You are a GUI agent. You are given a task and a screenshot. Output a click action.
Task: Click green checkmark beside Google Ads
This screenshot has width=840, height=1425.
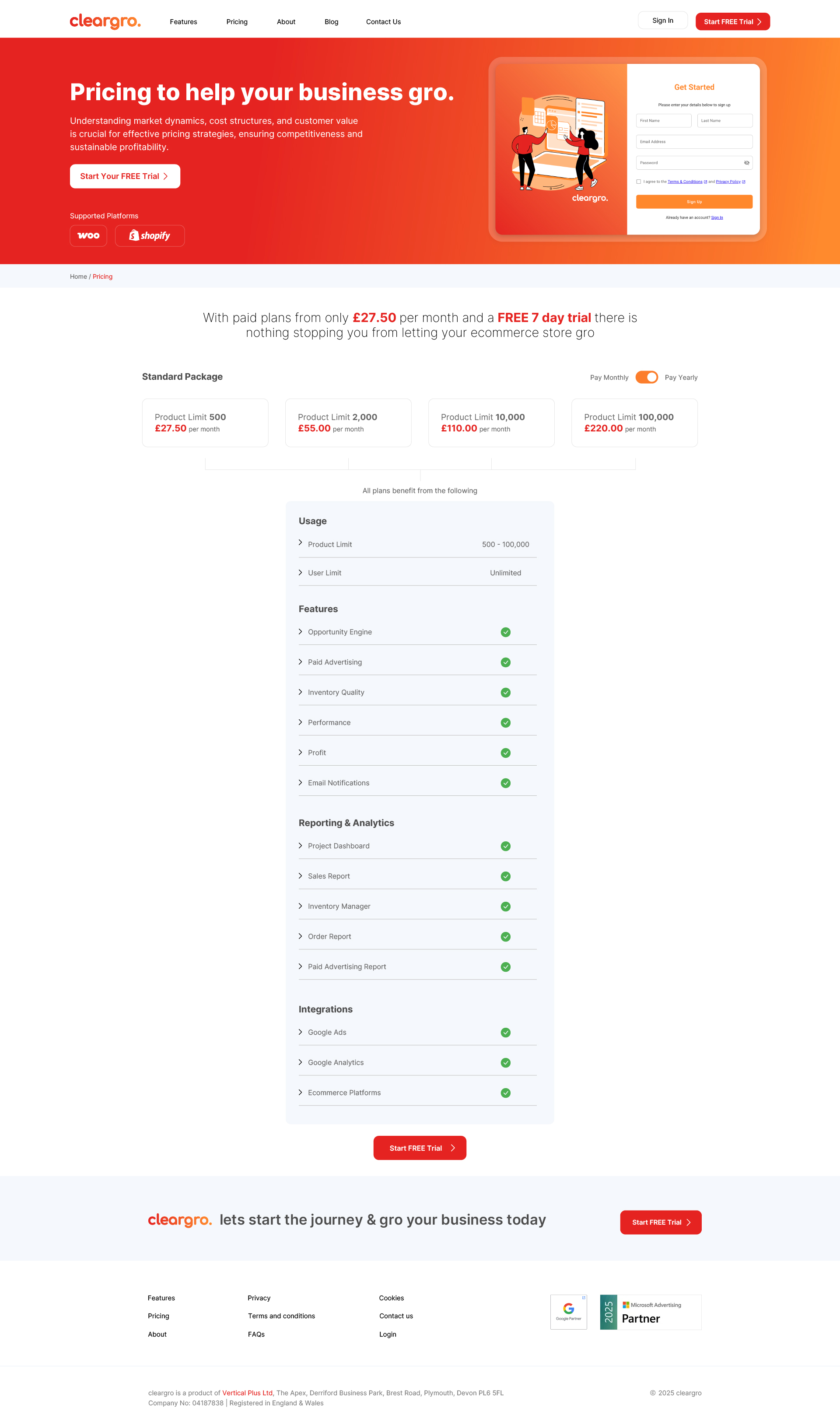click(x=505, y=1032)
